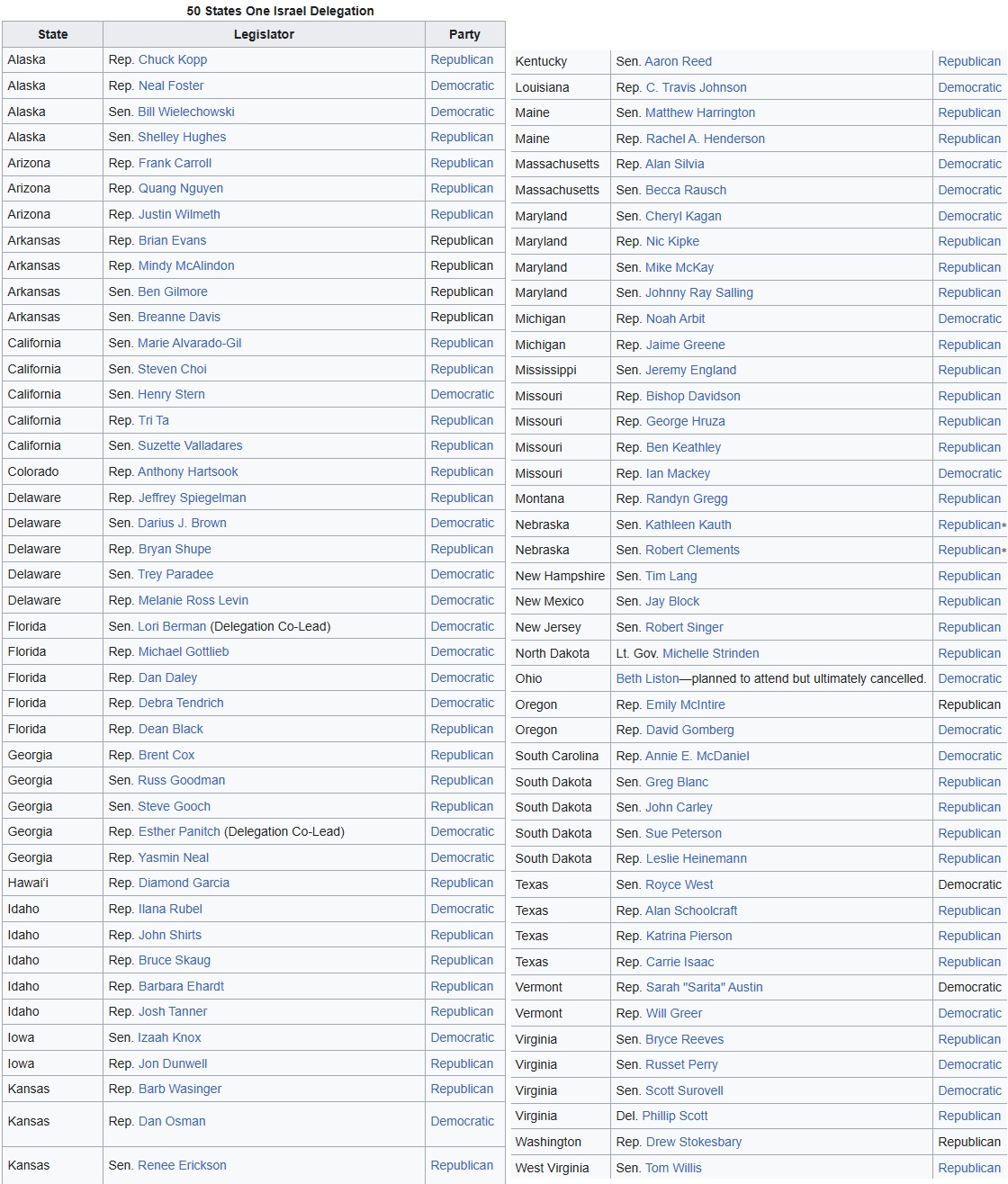This screenshot has width=1008, height=1184.
Task: Click the Mindy McAlindon link
Action: coord(186,265)
